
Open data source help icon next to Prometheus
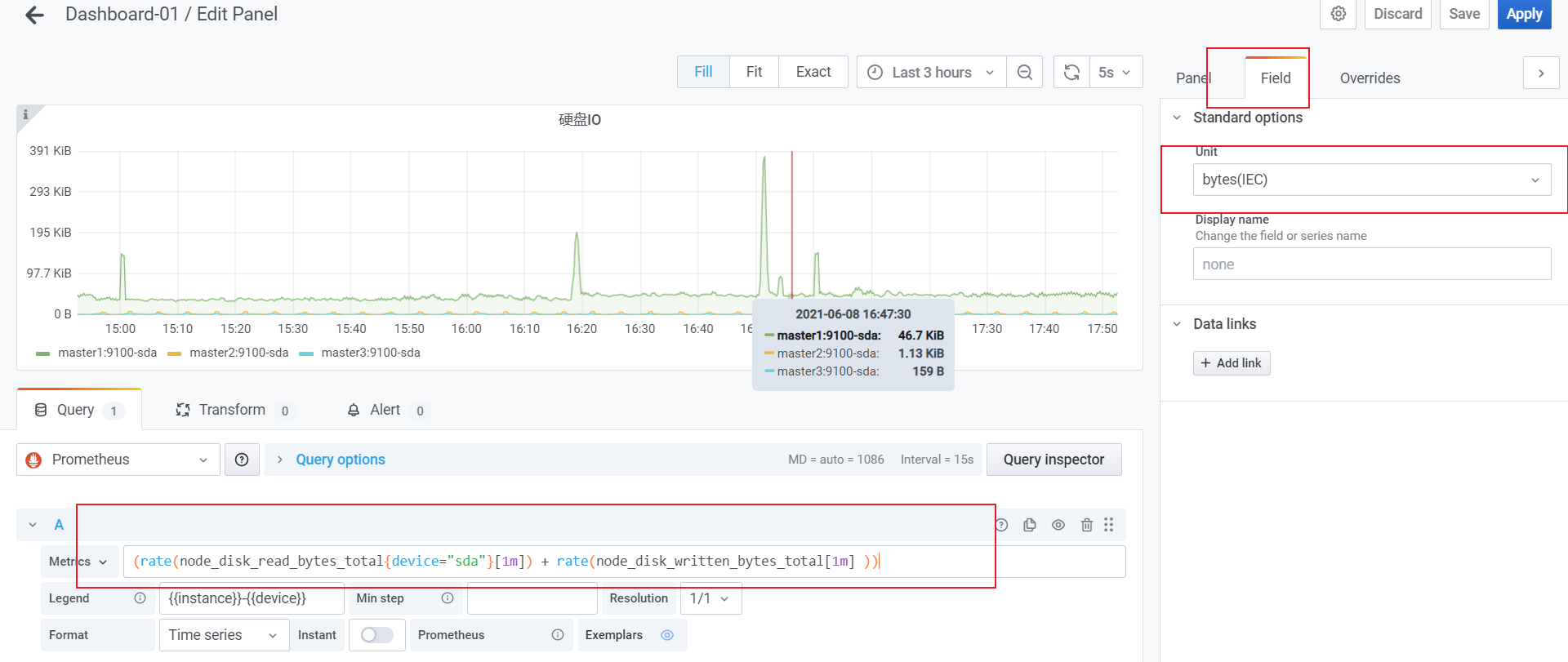pyautogui.click(x=242, y=460)
